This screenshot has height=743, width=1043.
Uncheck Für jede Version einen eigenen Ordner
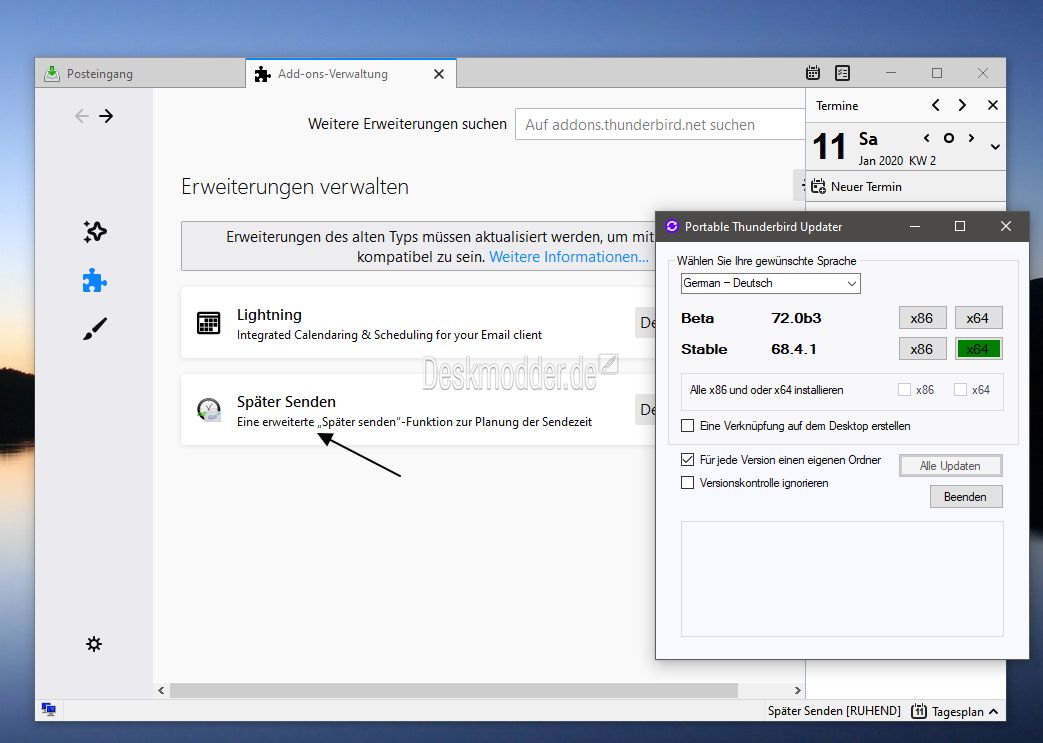688,460
